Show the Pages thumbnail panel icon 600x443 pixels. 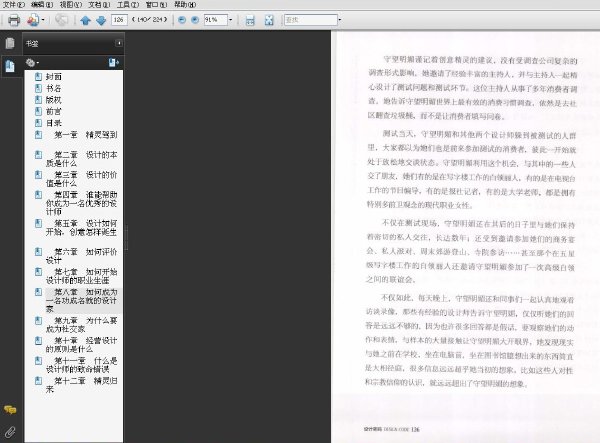pyautogui.click(x=10, y=43)
